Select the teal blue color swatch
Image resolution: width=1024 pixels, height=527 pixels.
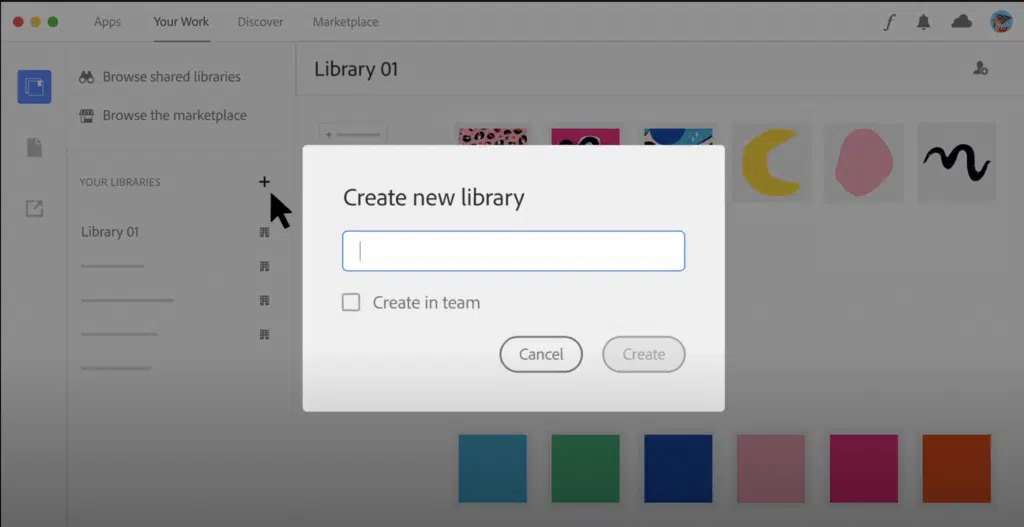[492, 469]
